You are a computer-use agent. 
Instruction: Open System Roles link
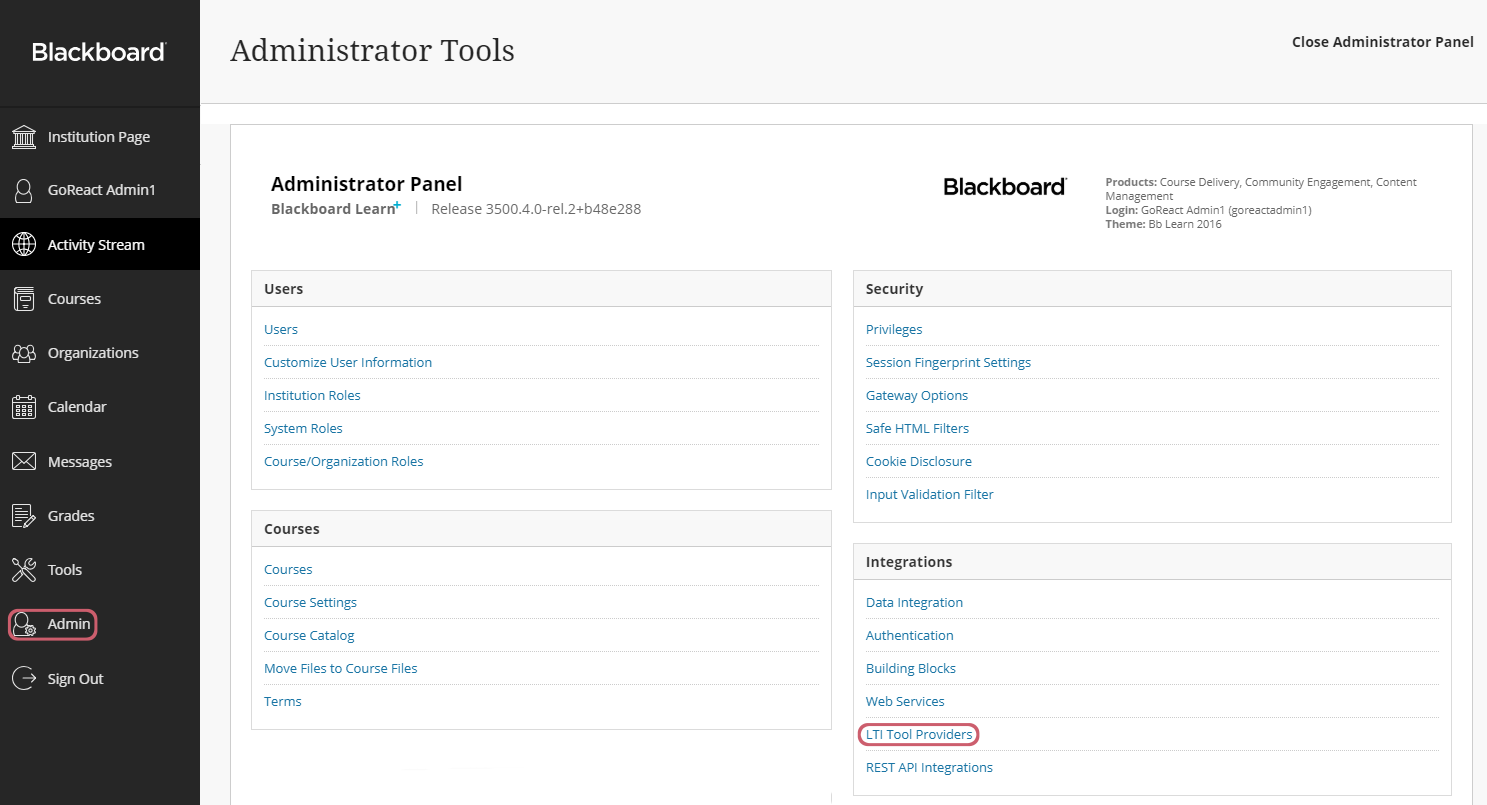303,428
